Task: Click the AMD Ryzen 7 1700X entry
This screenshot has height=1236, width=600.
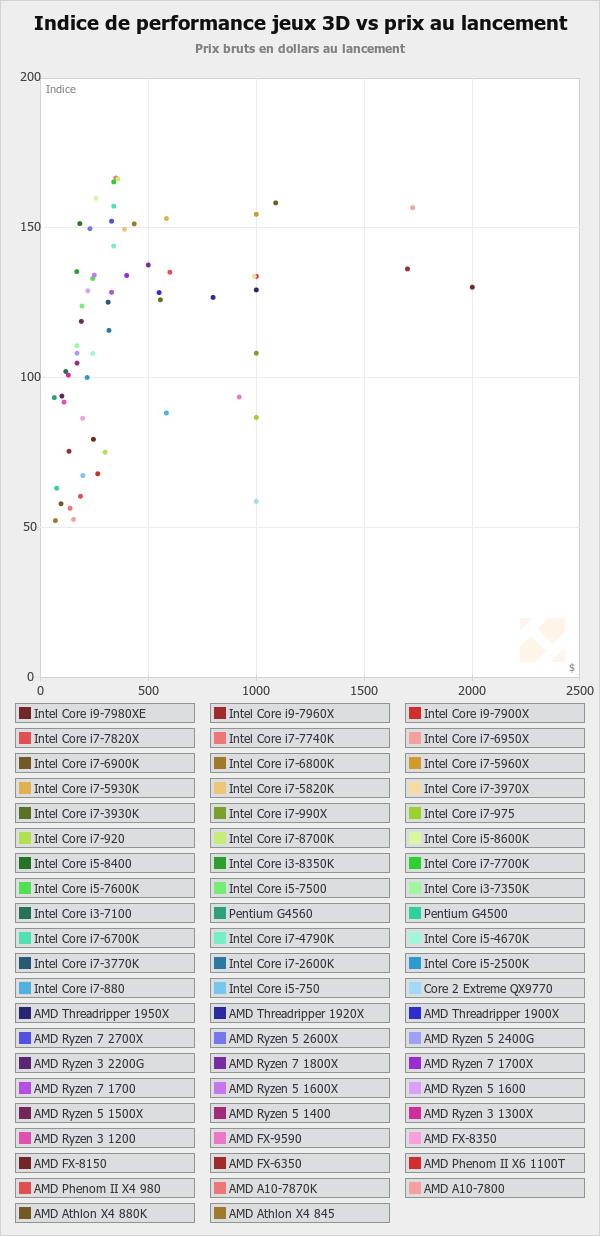Action: pos(495,1063)
